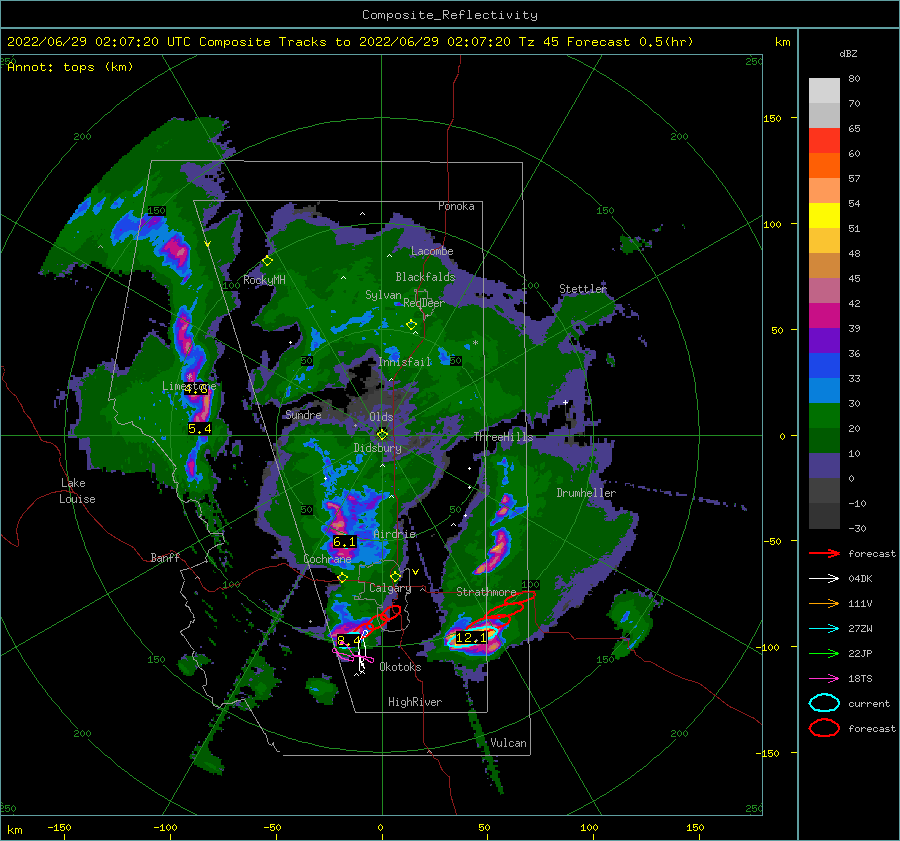Click the Sundre label
Screen dimensions: 900x841
click(x=303, y=414)
